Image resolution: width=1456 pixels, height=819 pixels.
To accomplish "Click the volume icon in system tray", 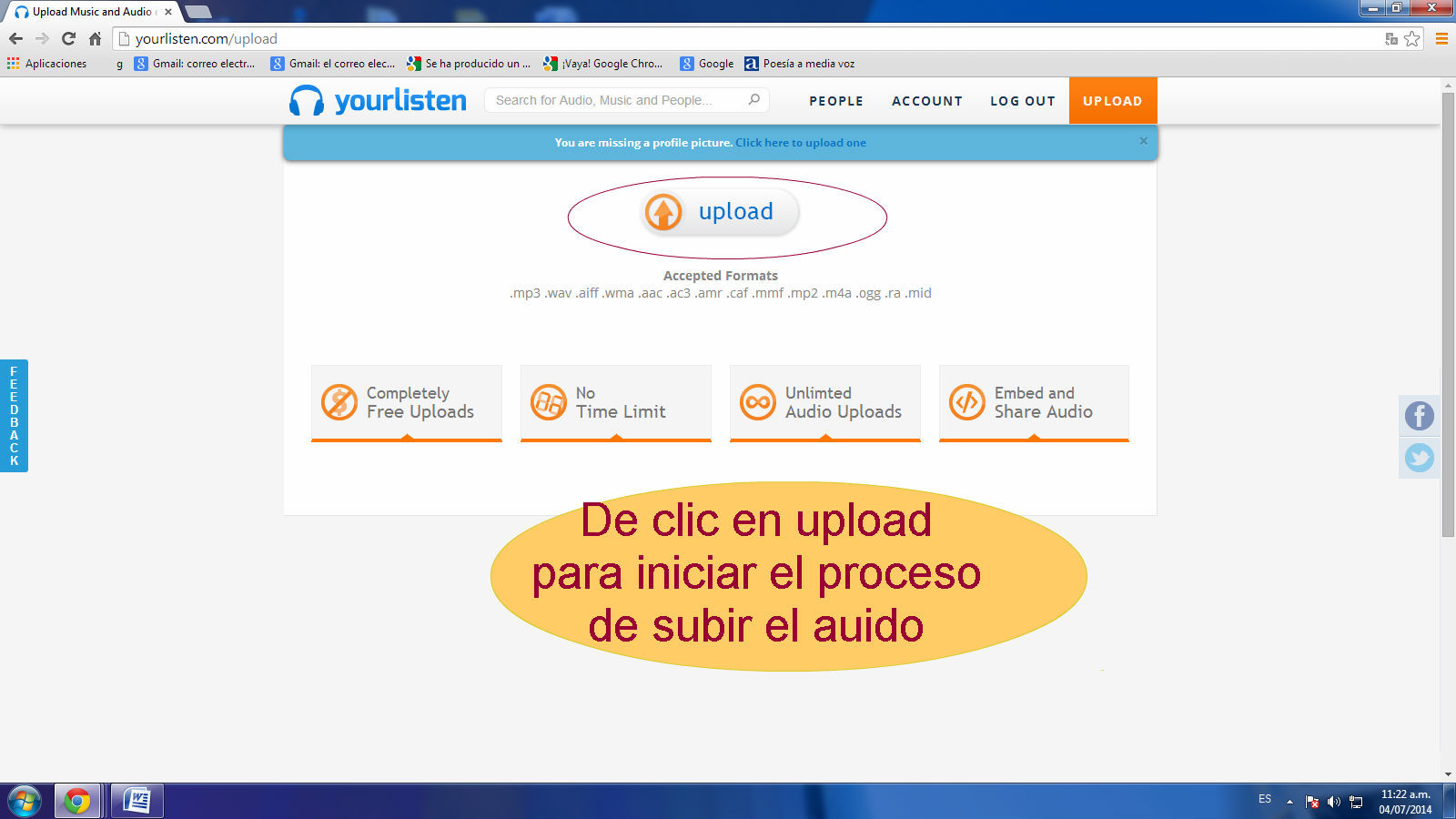I will point(1334,802).
